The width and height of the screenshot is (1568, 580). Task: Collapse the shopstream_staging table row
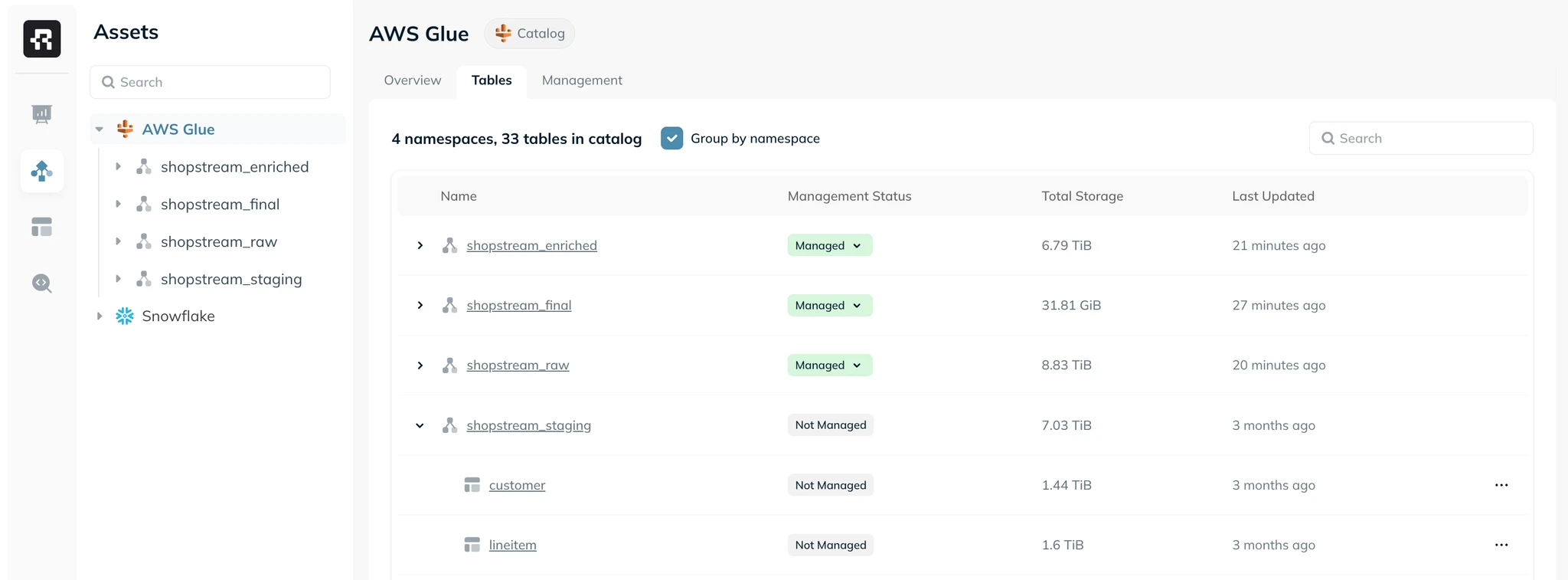point(420,425)
